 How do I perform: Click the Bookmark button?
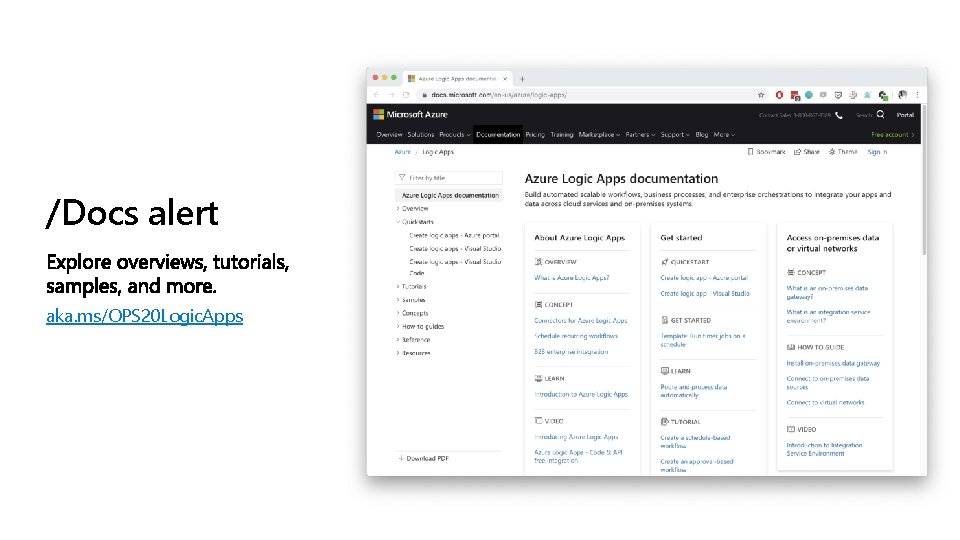click(x=767, y=152)
